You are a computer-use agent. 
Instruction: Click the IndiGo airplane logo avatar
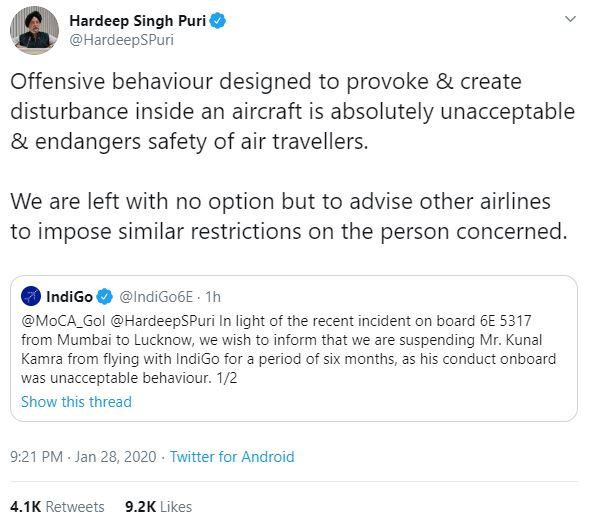click(x=31, y=296)
